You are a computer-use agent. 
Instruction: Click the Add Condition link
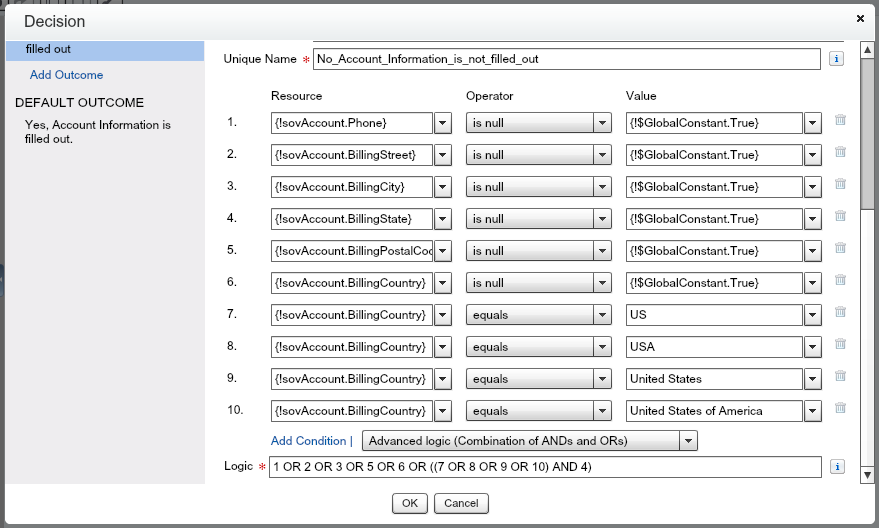coord(308,441)
